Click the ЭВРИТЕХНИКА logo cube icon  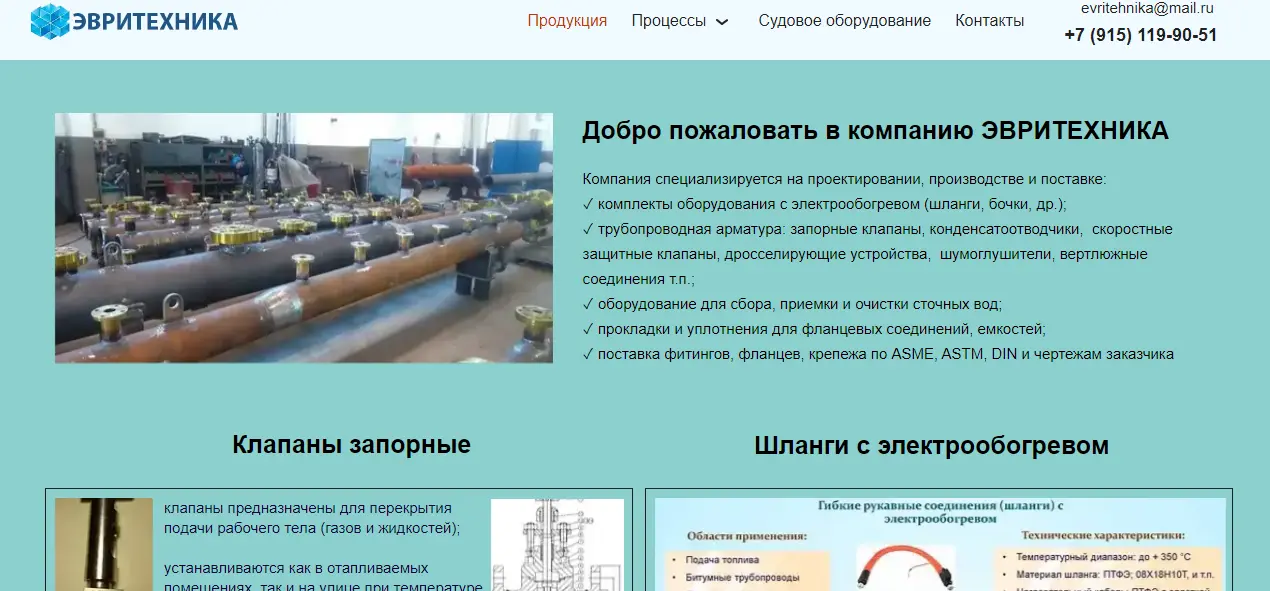(x=50, y=21)
